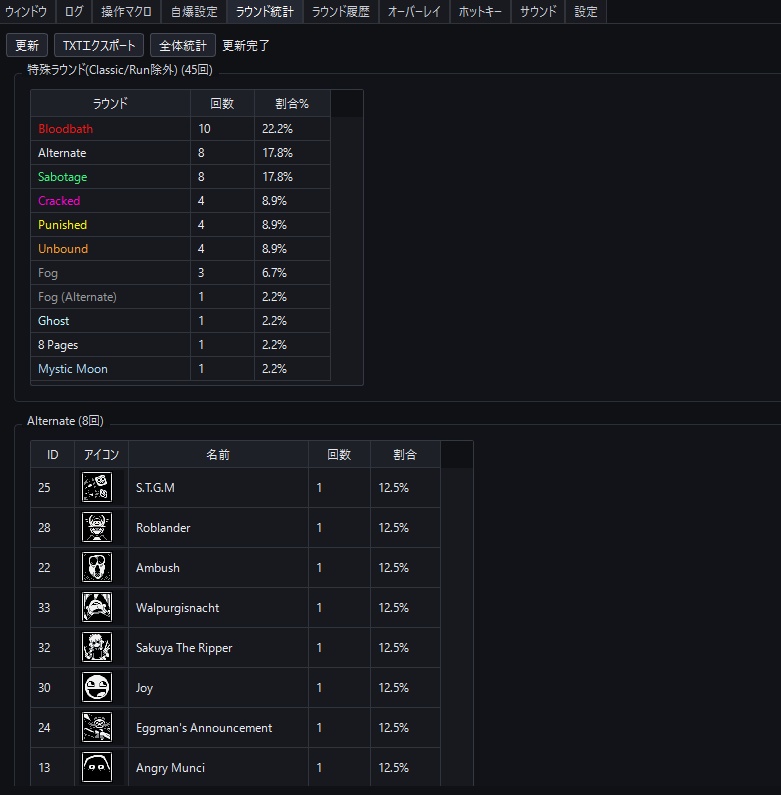Select the Bloodbath row
Image resolution: width=781 pixels, height=795 pixels.
coord(181,129)
